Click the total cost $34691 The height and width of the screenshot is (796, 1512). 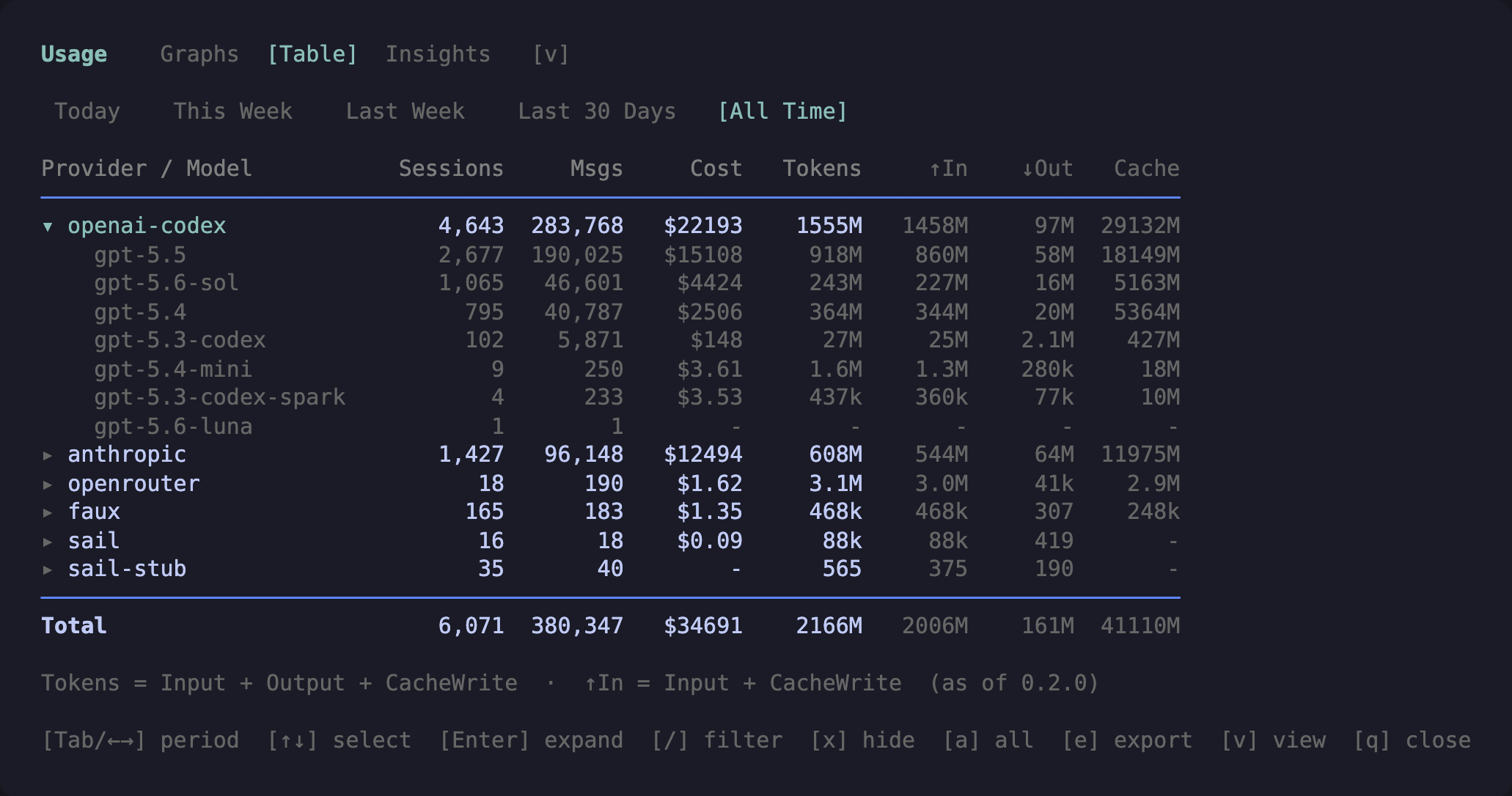703,626
